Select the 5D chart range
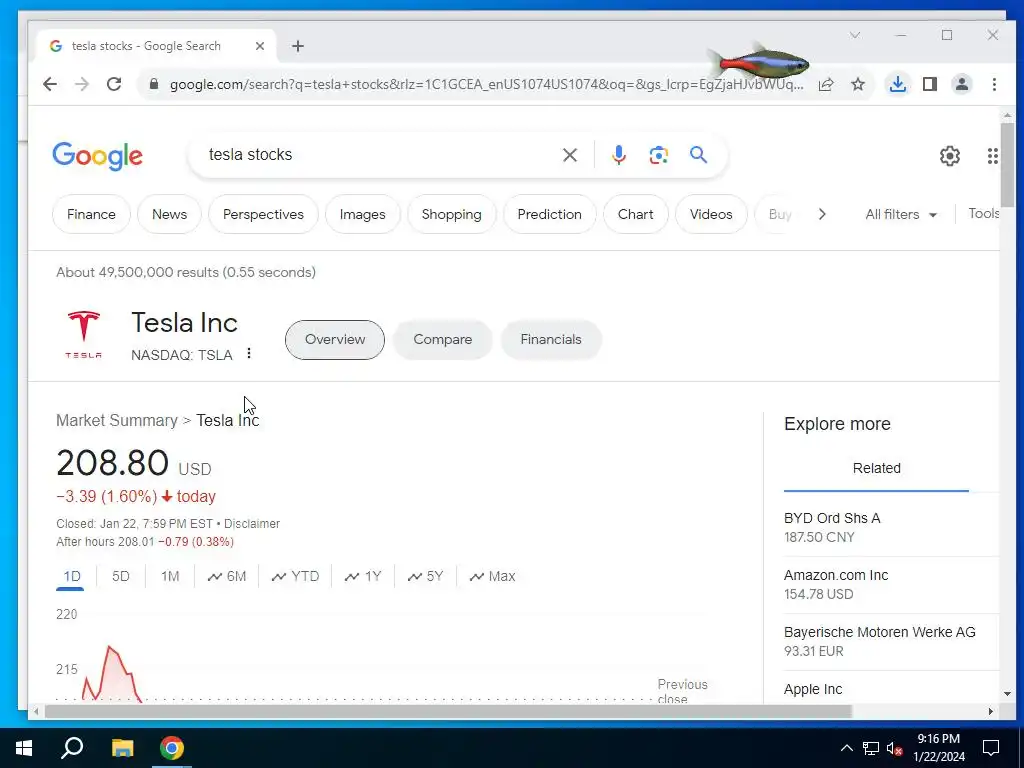The image size is (1024, 768). pyautogui.click(x=121, y=577)
